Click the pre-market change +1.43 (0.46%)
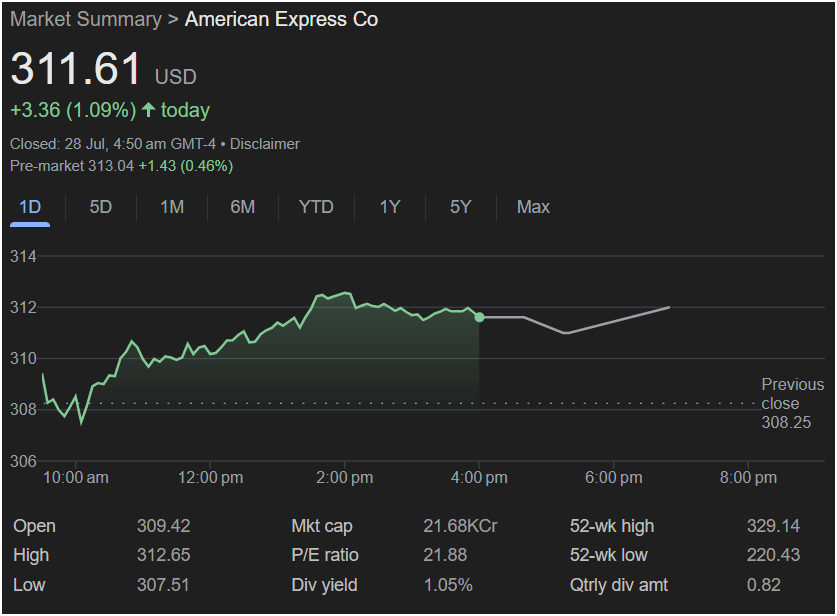The height and width of the screenshot is (616, 837). click(x=186, y=166)
